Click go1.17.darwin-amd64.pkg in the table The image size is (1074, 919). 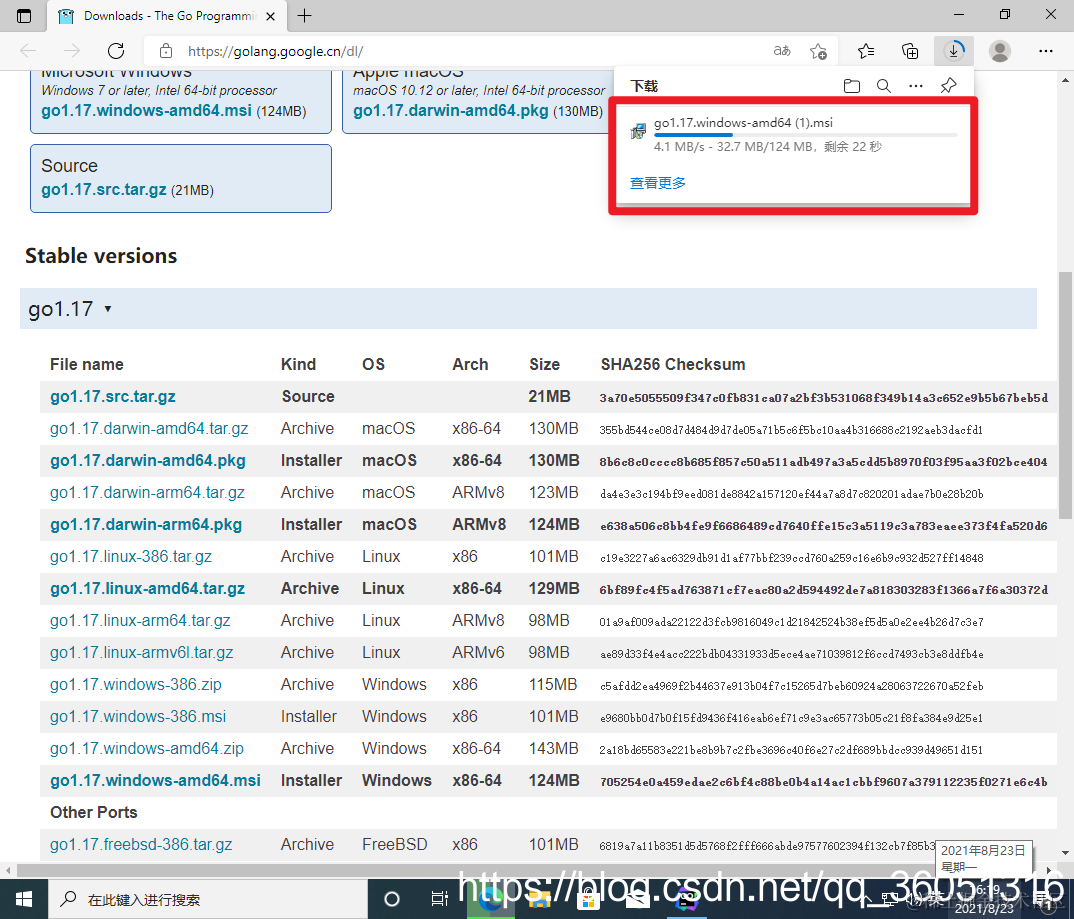coord(147,461)
